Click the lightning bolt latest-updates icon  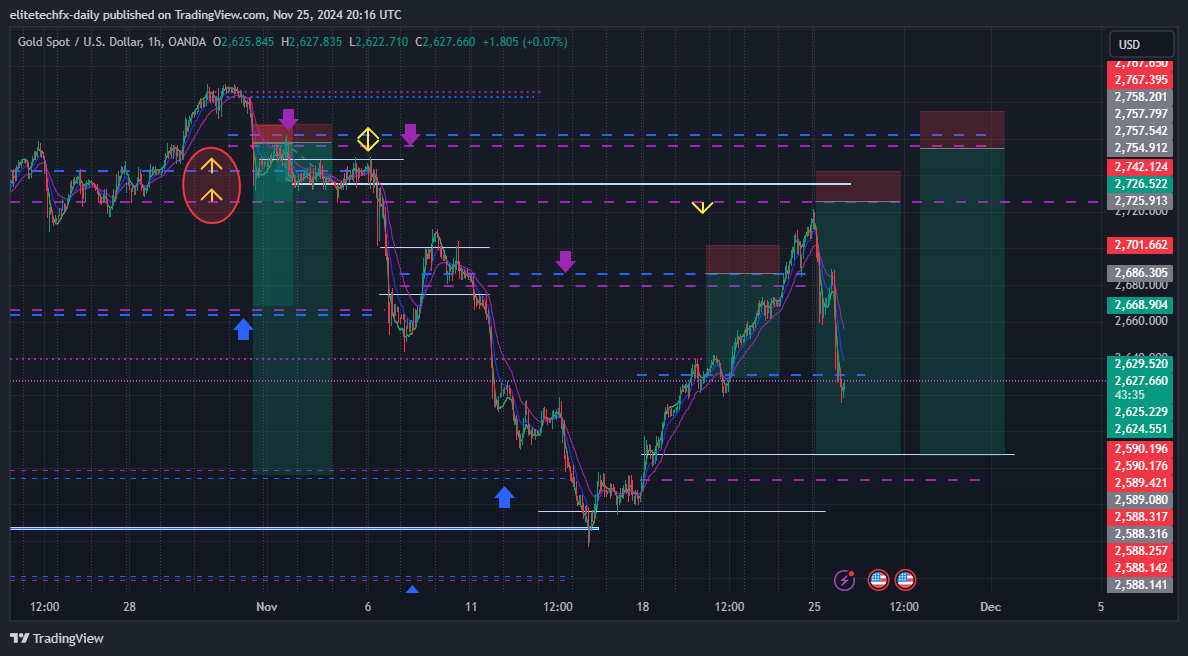(x=844, y=580)
